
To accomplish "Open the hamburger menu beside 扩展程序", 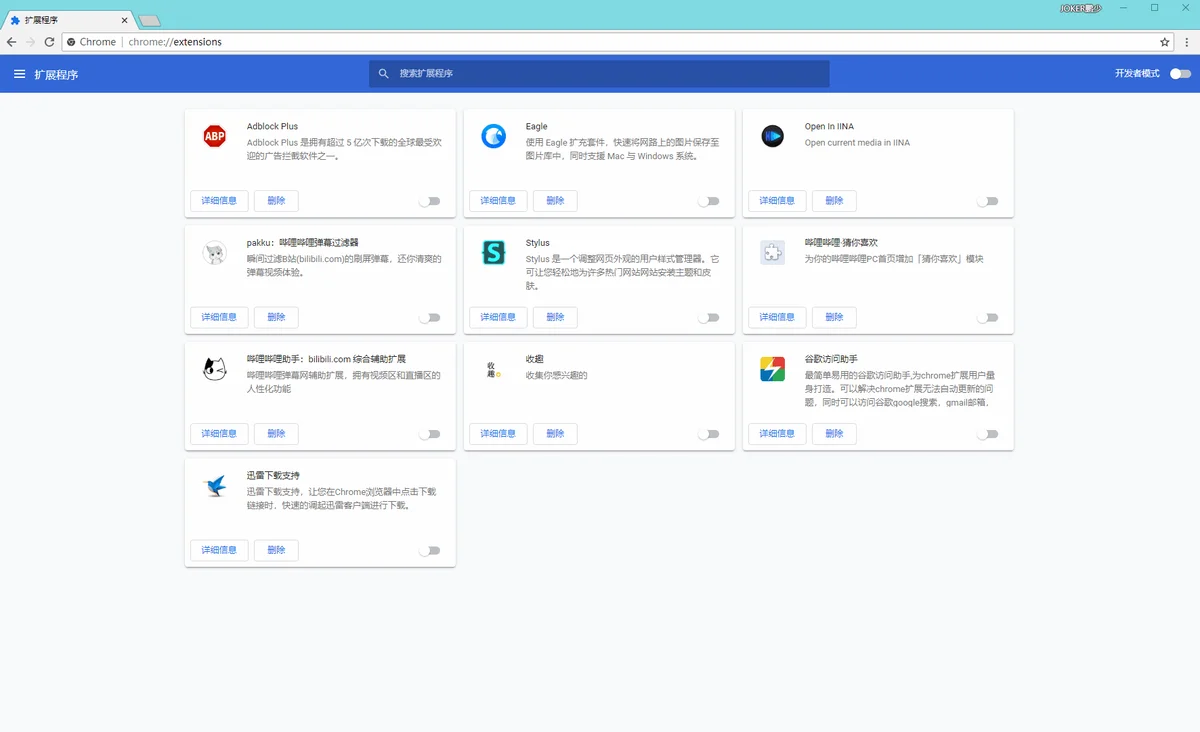I will 19,74.
